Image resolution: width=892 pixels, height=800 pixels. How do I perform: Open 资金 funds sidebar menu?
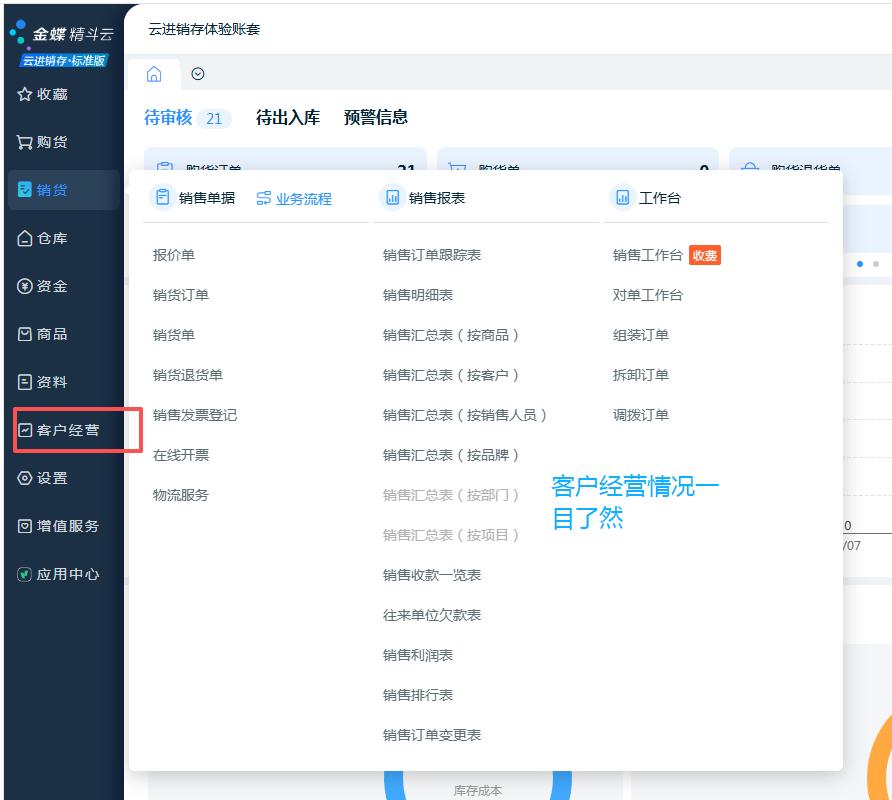pyautogui.click(x=43, y=286)
